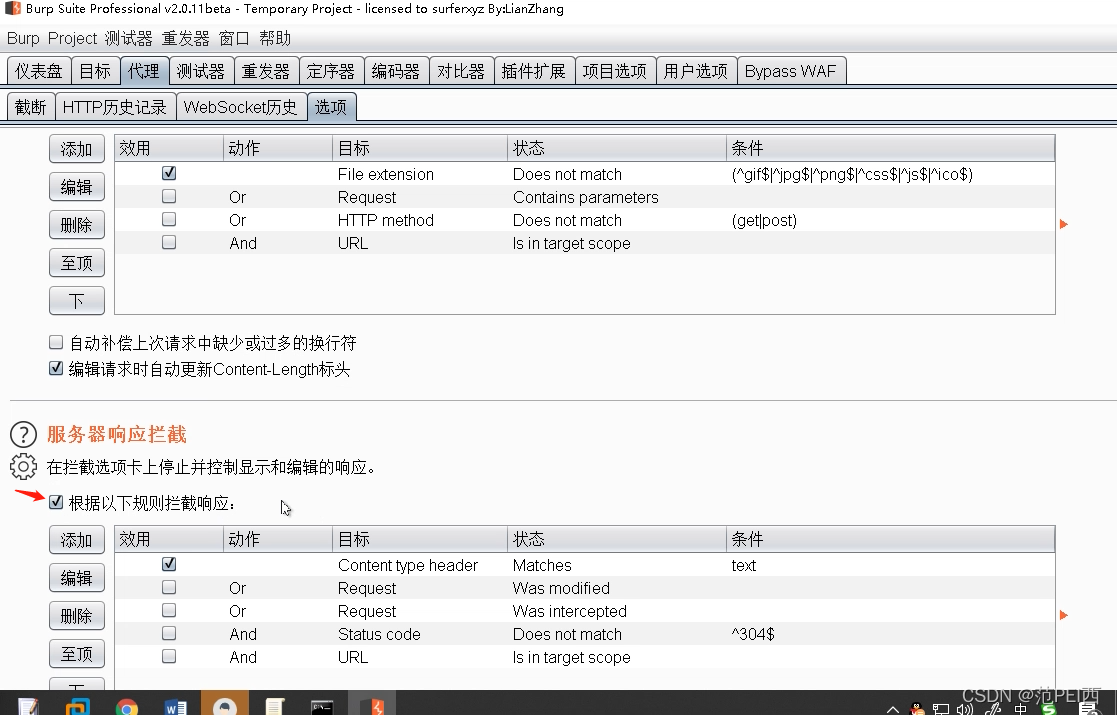Select the (get|post) condition cell

(890, 220)
